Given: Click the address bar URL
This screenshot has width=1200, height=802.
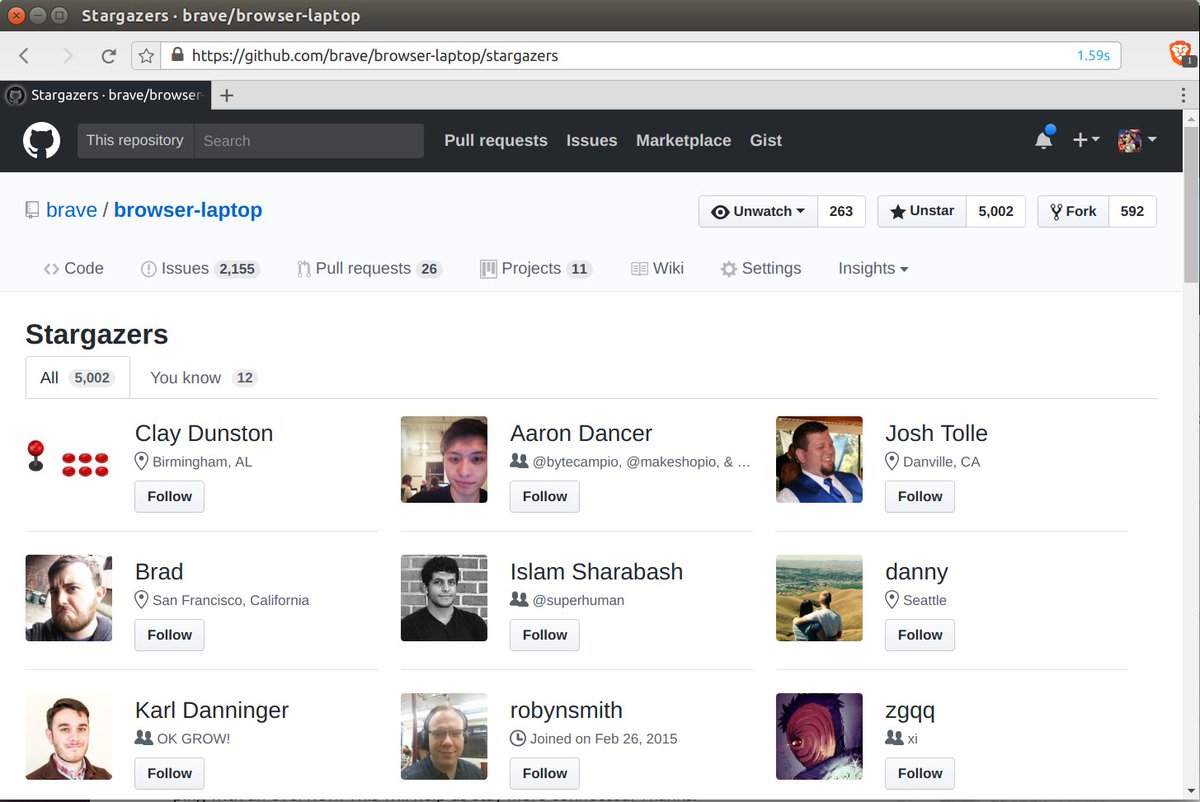Looking at the screenshot, I should (x=375, y=56).
